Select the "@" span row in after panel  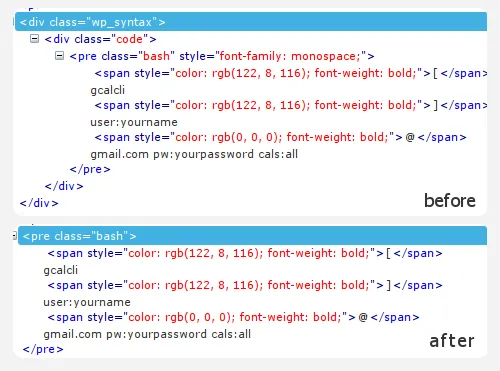pyautogui.click(x=233, y=317)
